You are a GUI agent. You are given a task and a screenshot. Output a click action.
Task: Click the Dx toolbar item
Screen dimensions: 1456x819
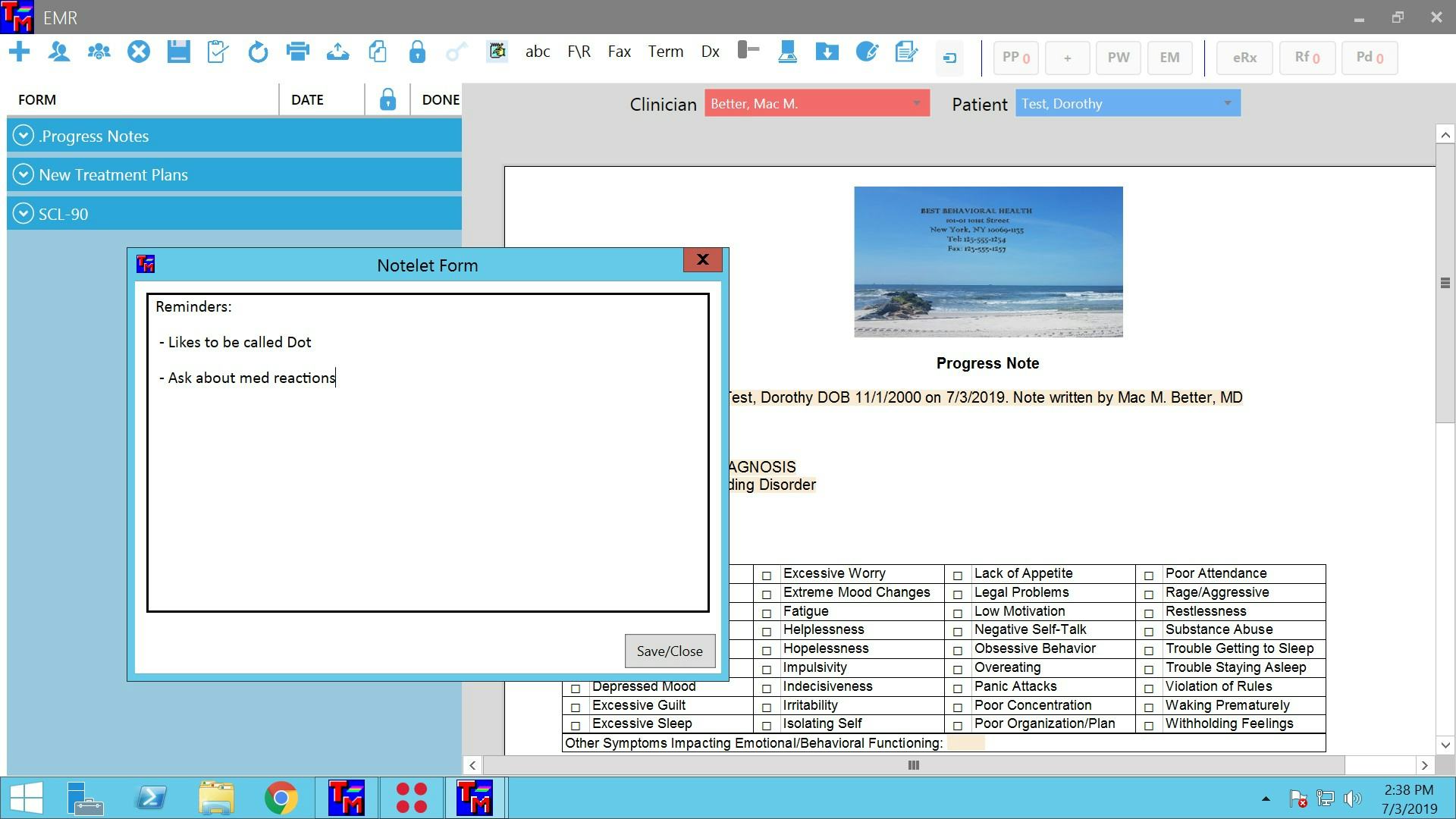pyautogui.click(x=710, y=52)
